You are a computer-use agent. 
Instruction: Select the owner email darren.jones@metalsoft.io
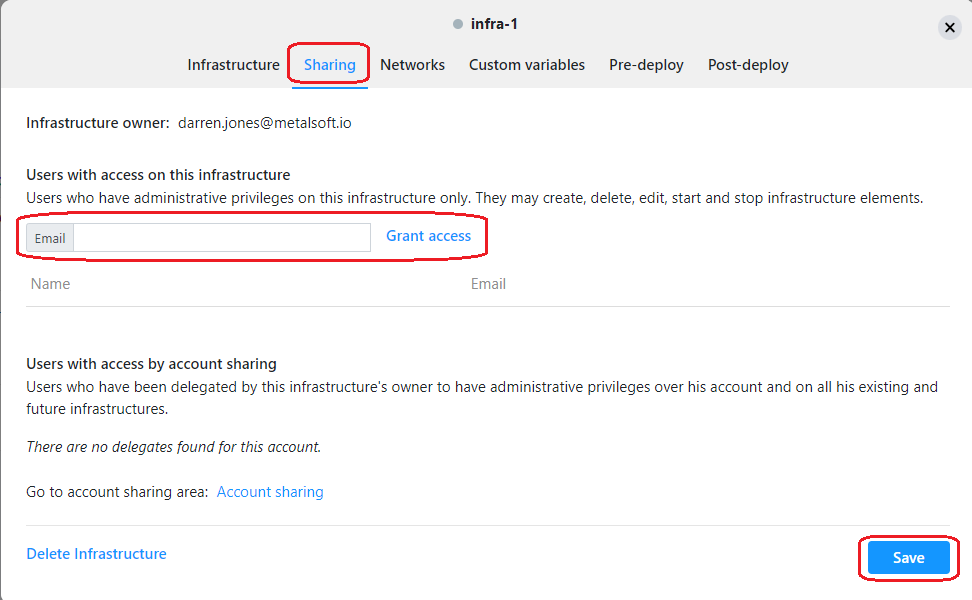pyautogui.click(x=265, y=123)
